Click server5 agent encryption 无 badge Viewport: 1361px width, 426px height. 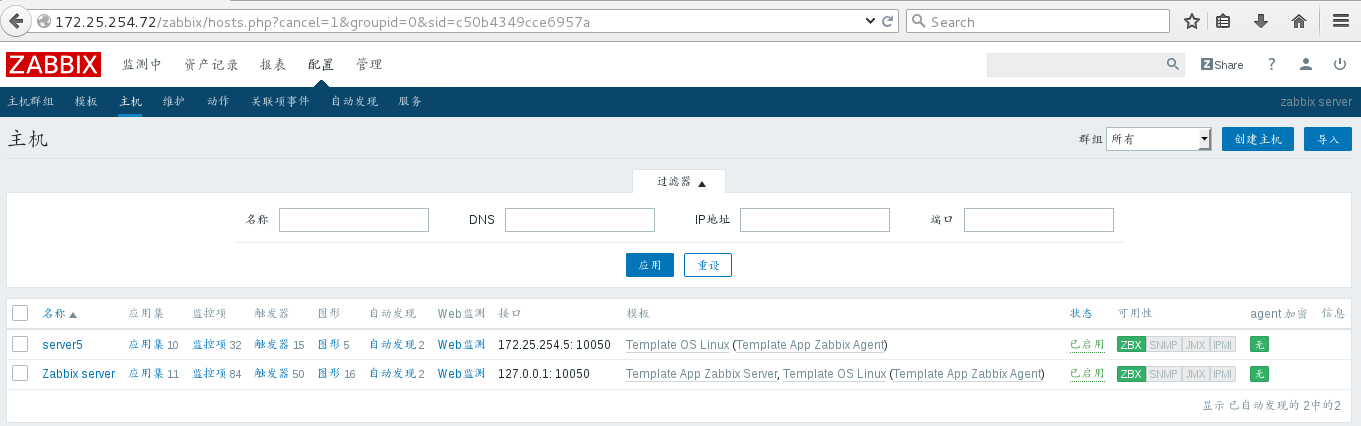tap(1259, 344)
